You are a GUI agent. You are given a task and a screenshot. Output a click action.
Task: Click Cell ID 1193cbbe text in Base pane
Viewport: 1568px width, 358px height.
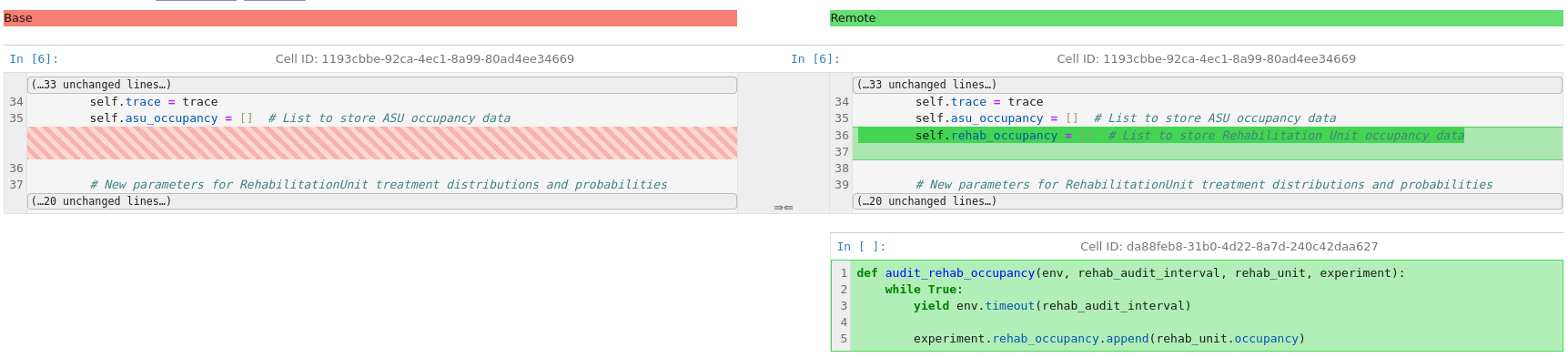(424, 59)
